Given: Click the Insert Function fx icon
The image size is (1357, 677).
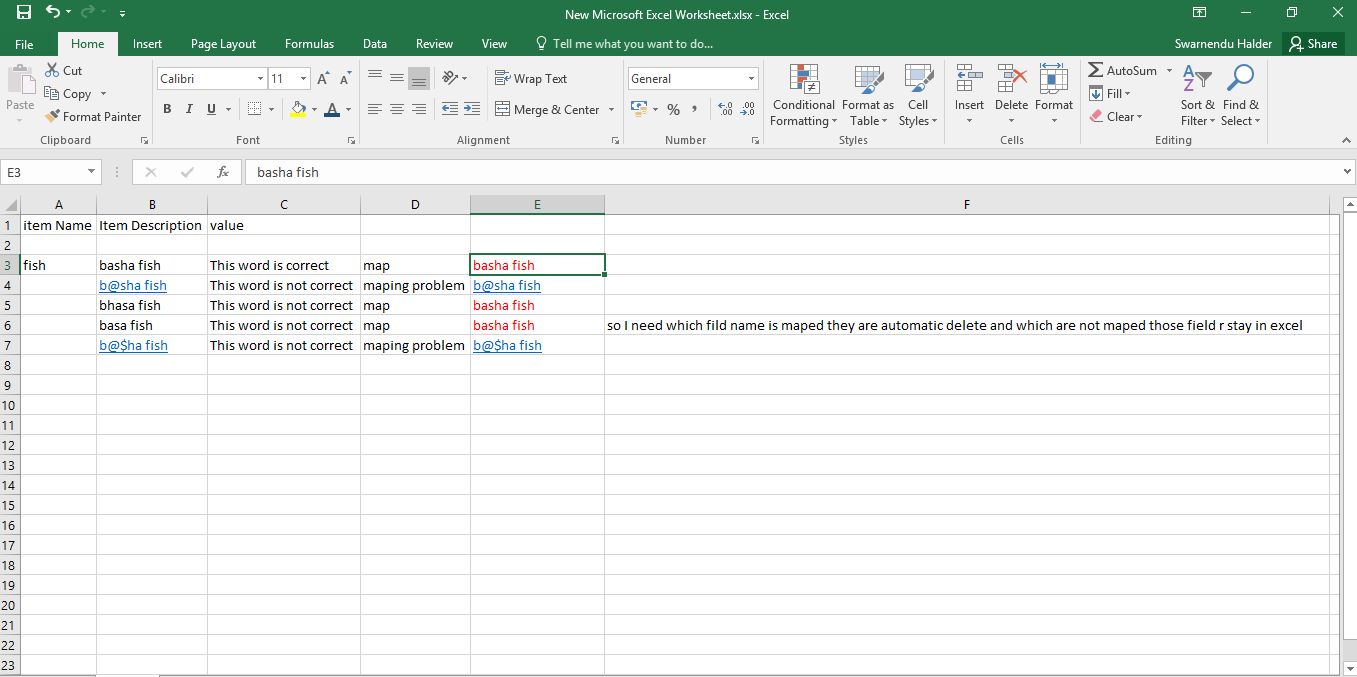Looking at the screenshot, I should click(223, 172).
